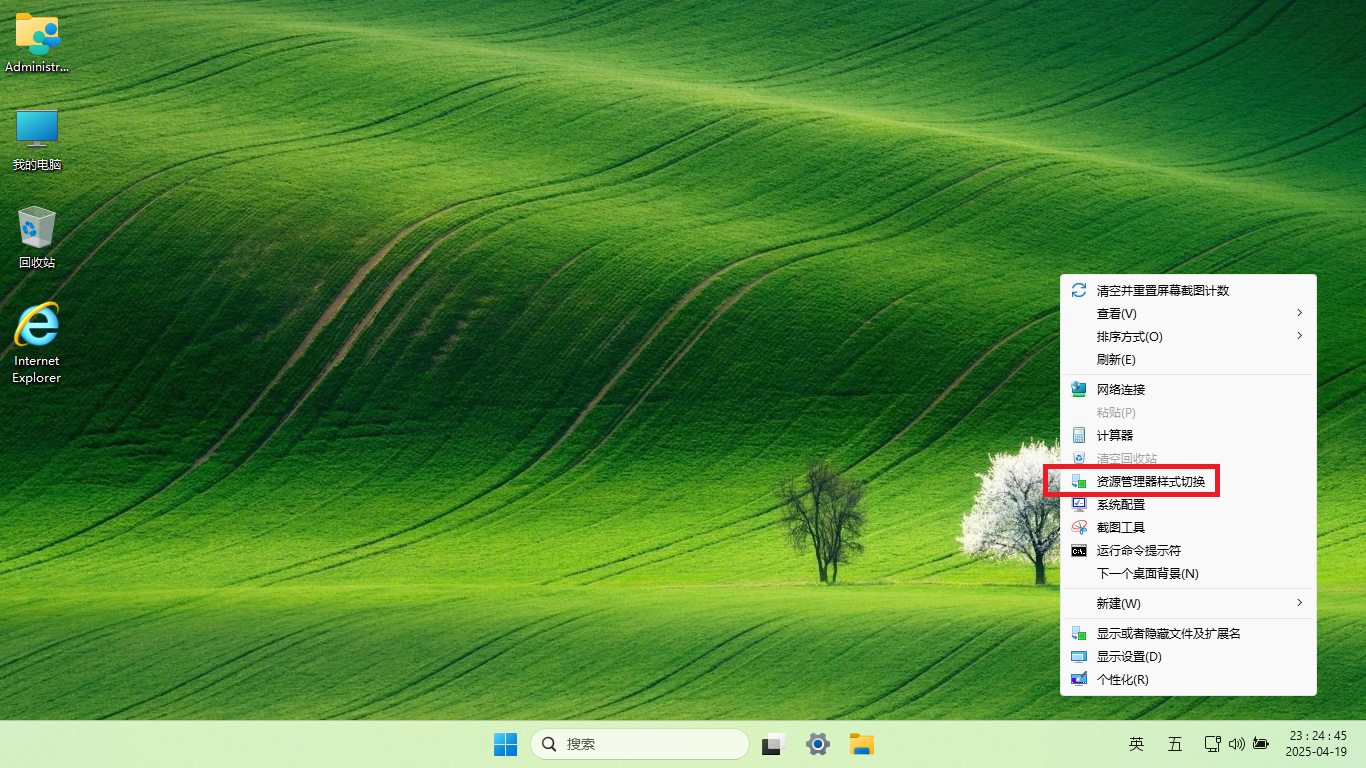Launch 截图工具 from the context menu
This screenshot has height=768, width=1366.
(x=1188, y=527)
